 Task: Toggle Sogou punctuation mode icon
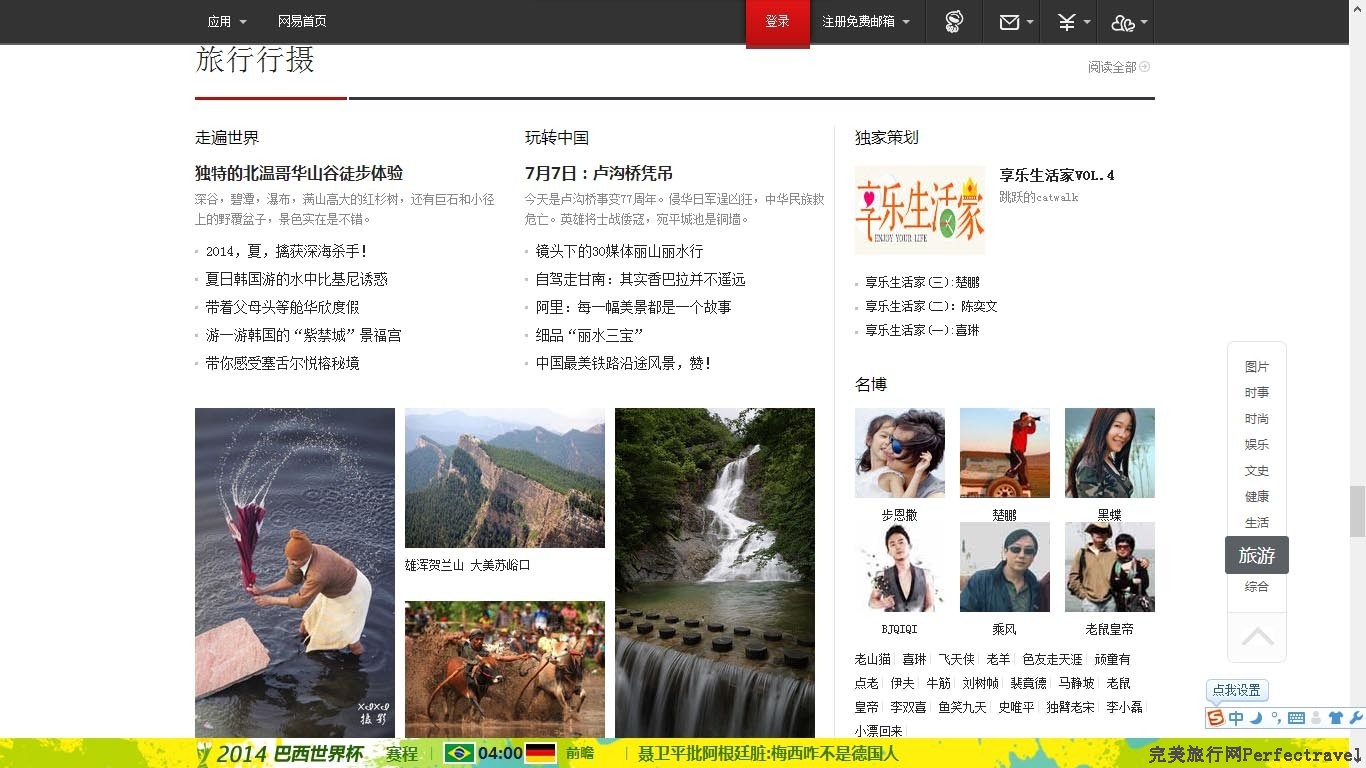(x=1275, y=718)
